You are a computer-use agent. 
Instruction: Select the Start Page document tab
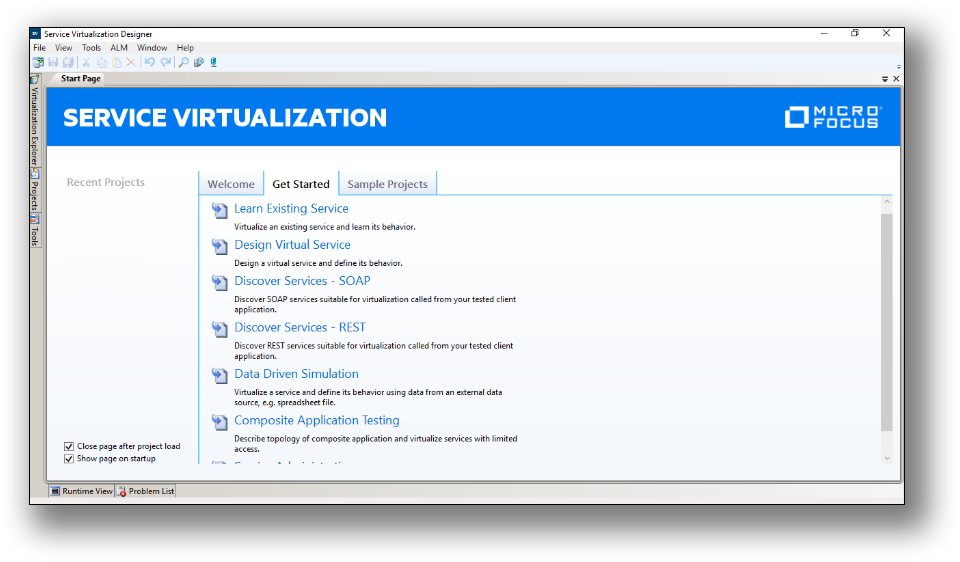coord(80,78)
